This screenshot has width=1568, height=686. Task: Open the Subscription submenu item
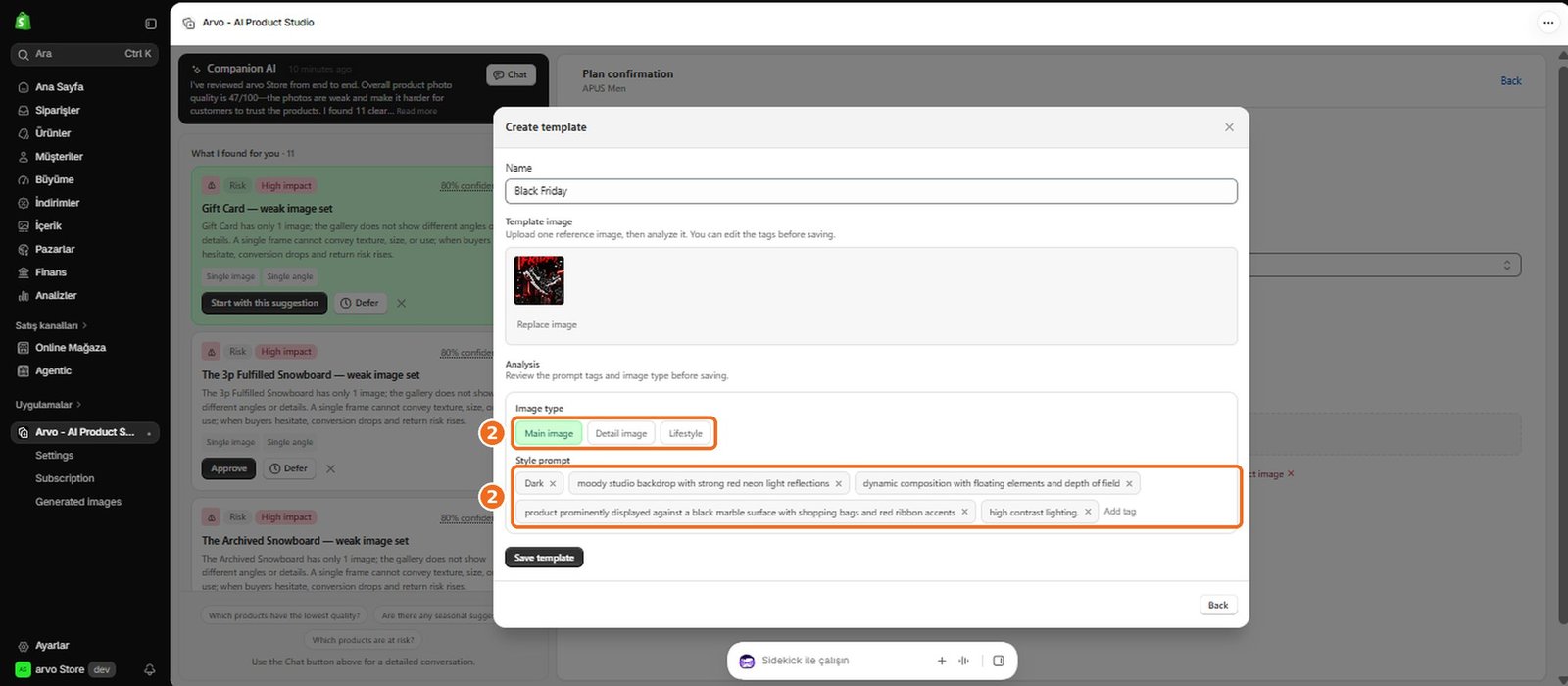65,479
